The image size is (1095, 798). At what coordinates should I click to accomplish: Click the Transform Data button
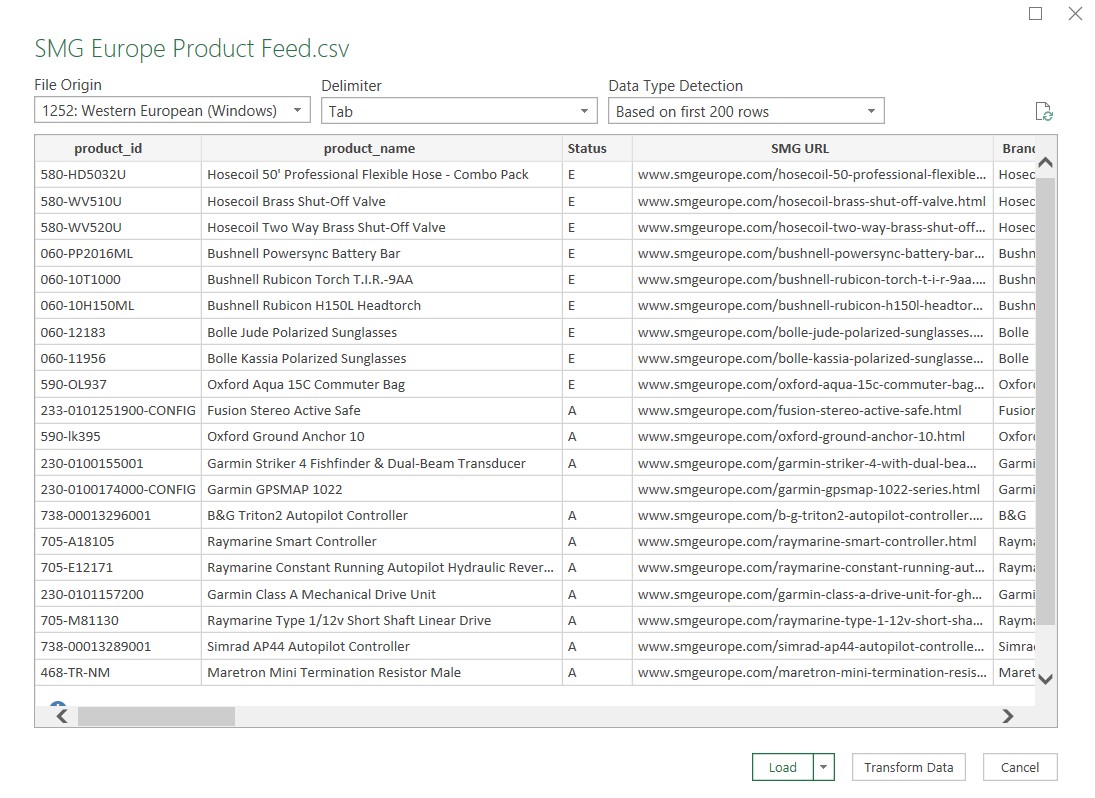[909, 767]
